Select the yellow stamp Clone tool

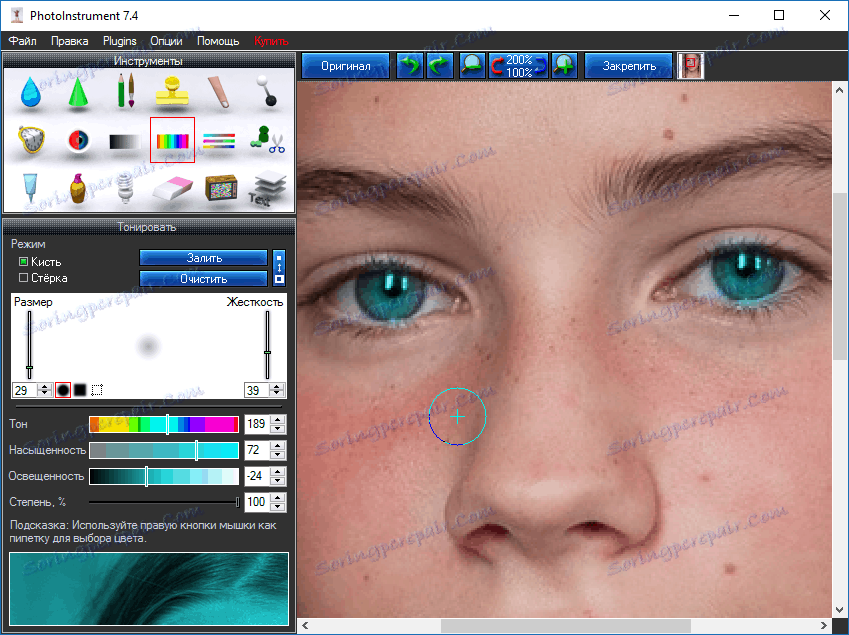[x=172, y=90]
